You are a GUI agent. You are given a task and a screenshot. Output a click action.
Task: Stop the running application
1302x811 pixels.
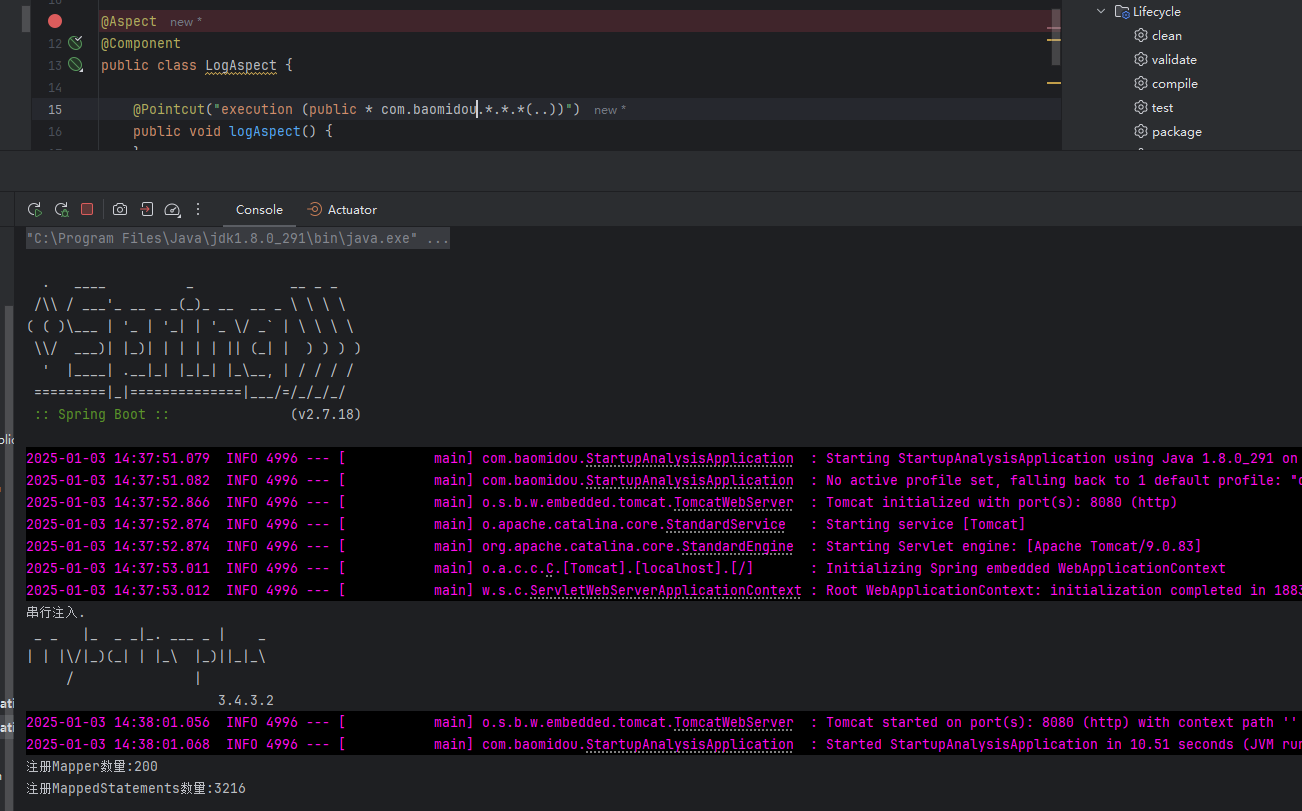(x=87, y=209)
